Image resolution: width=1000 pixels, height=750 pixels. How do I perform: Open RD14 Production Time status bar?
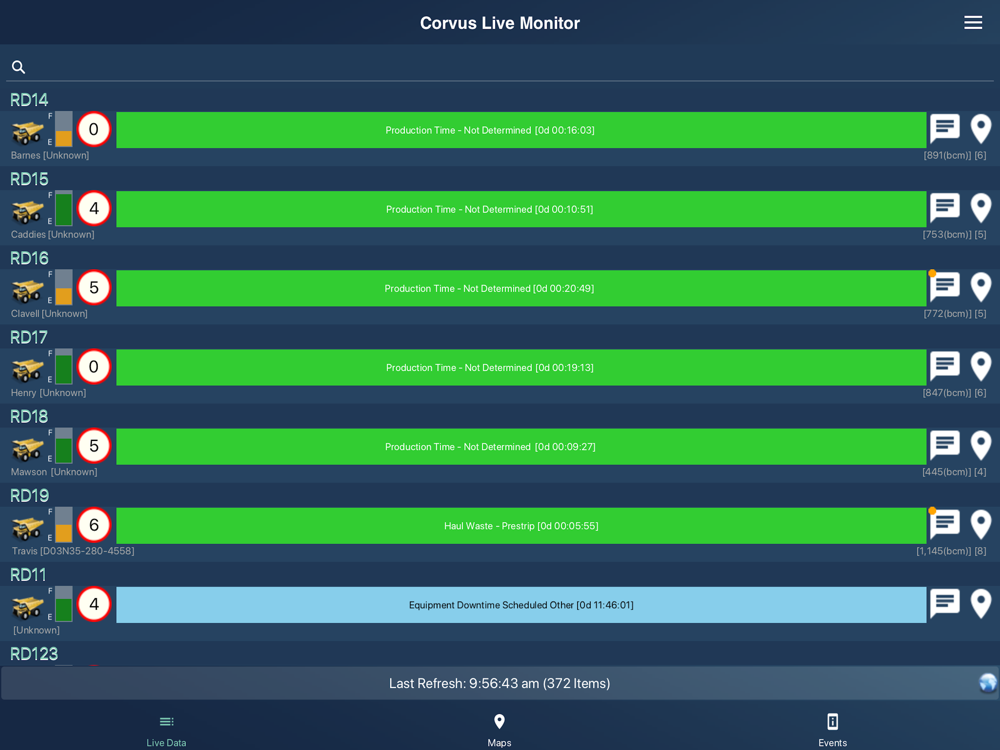click(x=521, y=130)
